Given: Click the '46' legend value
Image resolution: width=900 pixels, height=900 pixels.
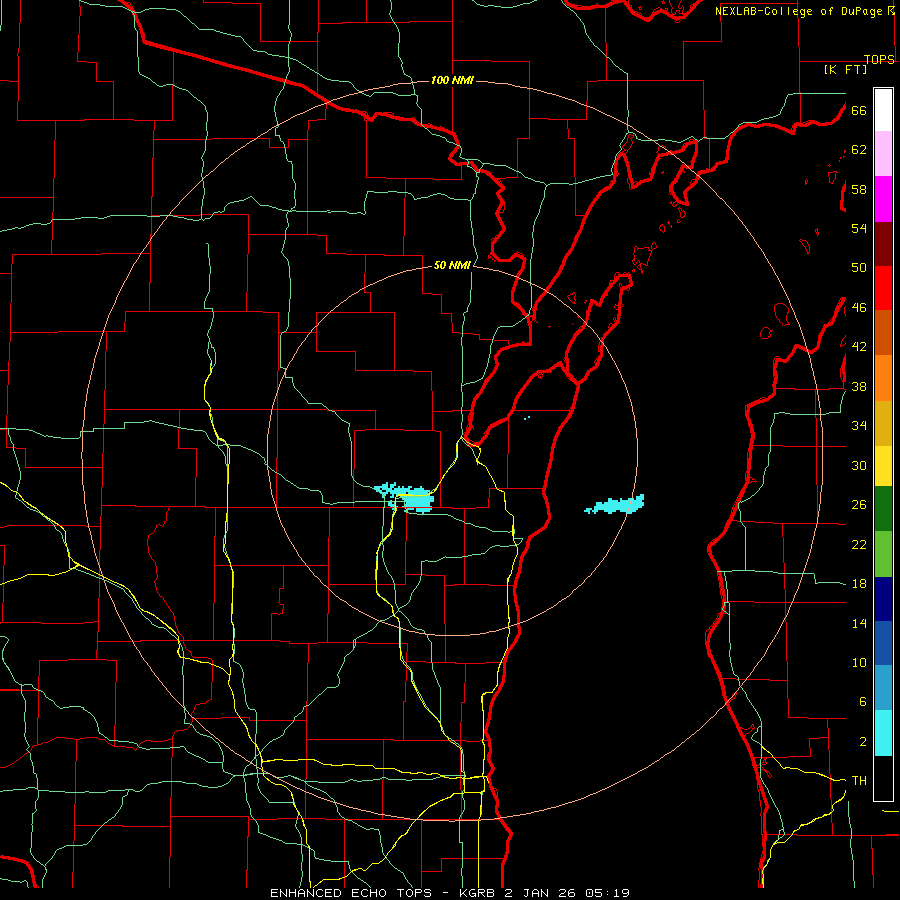Looking at the screenshot, I should tap(859, 308).
